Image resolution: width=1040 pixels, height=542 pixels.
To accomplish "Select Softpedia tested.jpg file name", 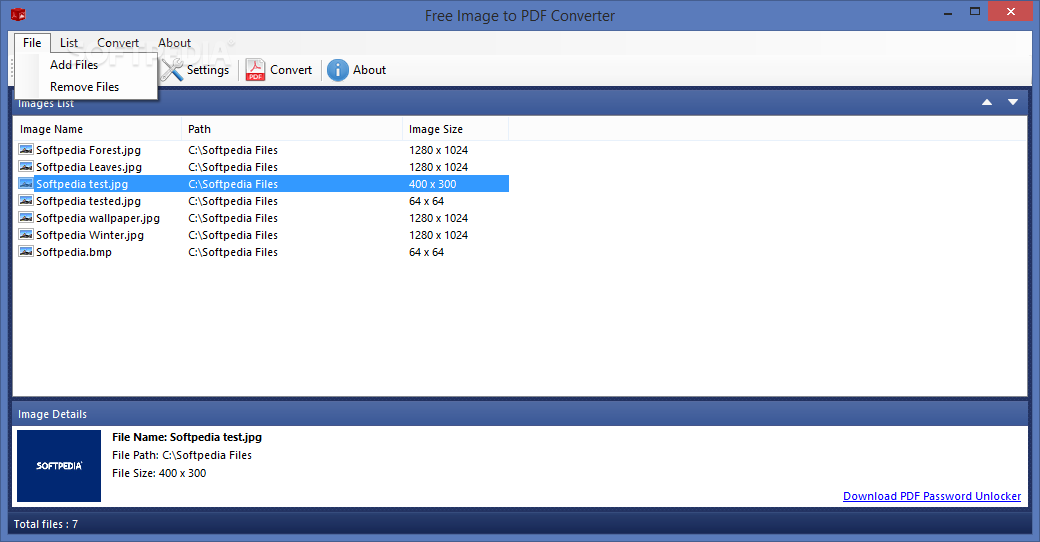I will pyautogui.click(x=88, y=201).
